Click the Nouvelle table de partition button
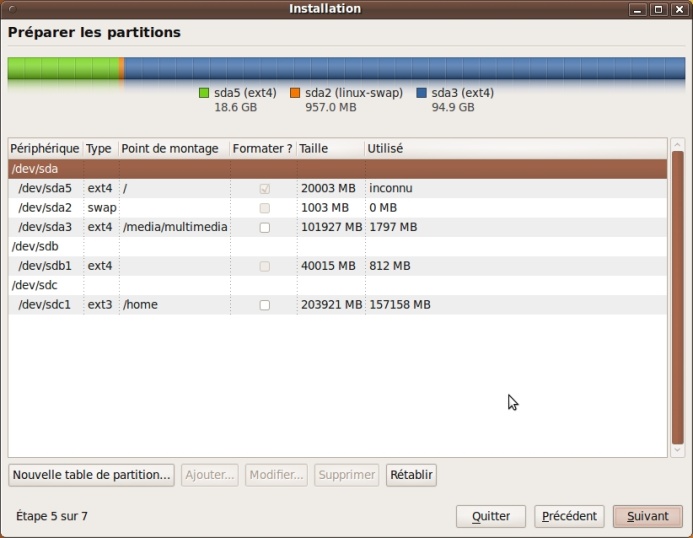The height and width of the screenshot is (538, 693). click(x=92, y=475)
